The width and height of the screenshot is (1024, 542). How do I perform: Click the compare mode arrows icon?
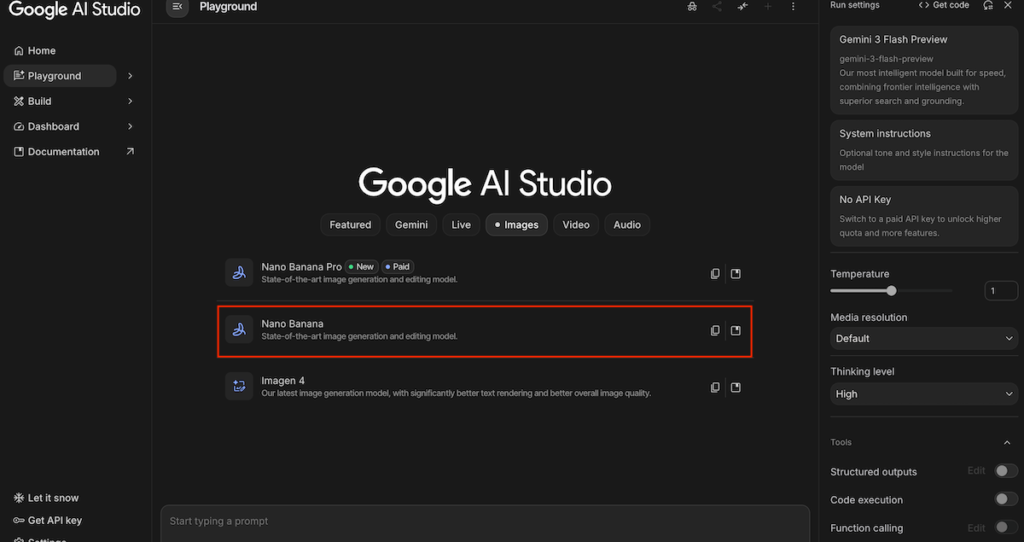click(x=743, y=7)
